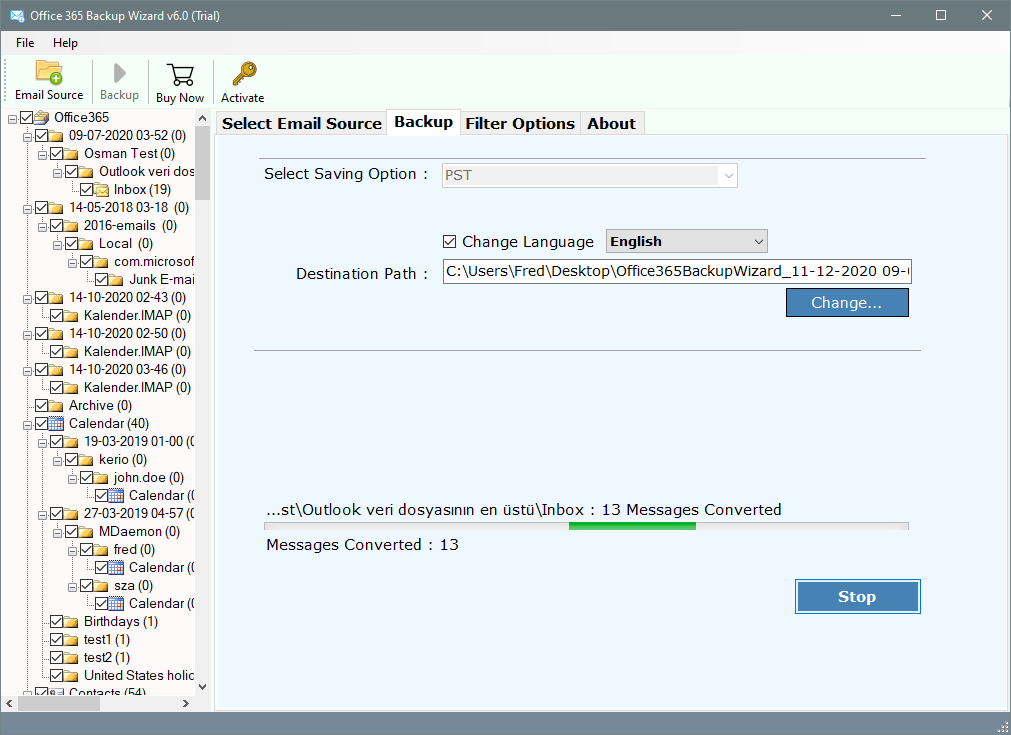Click the fred (0) folder icon

(101, 550)
